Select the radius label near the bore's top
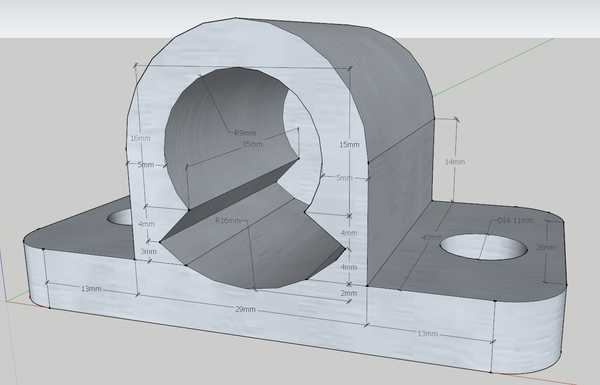Screen dimensions: 600x385 coord(245,133)
